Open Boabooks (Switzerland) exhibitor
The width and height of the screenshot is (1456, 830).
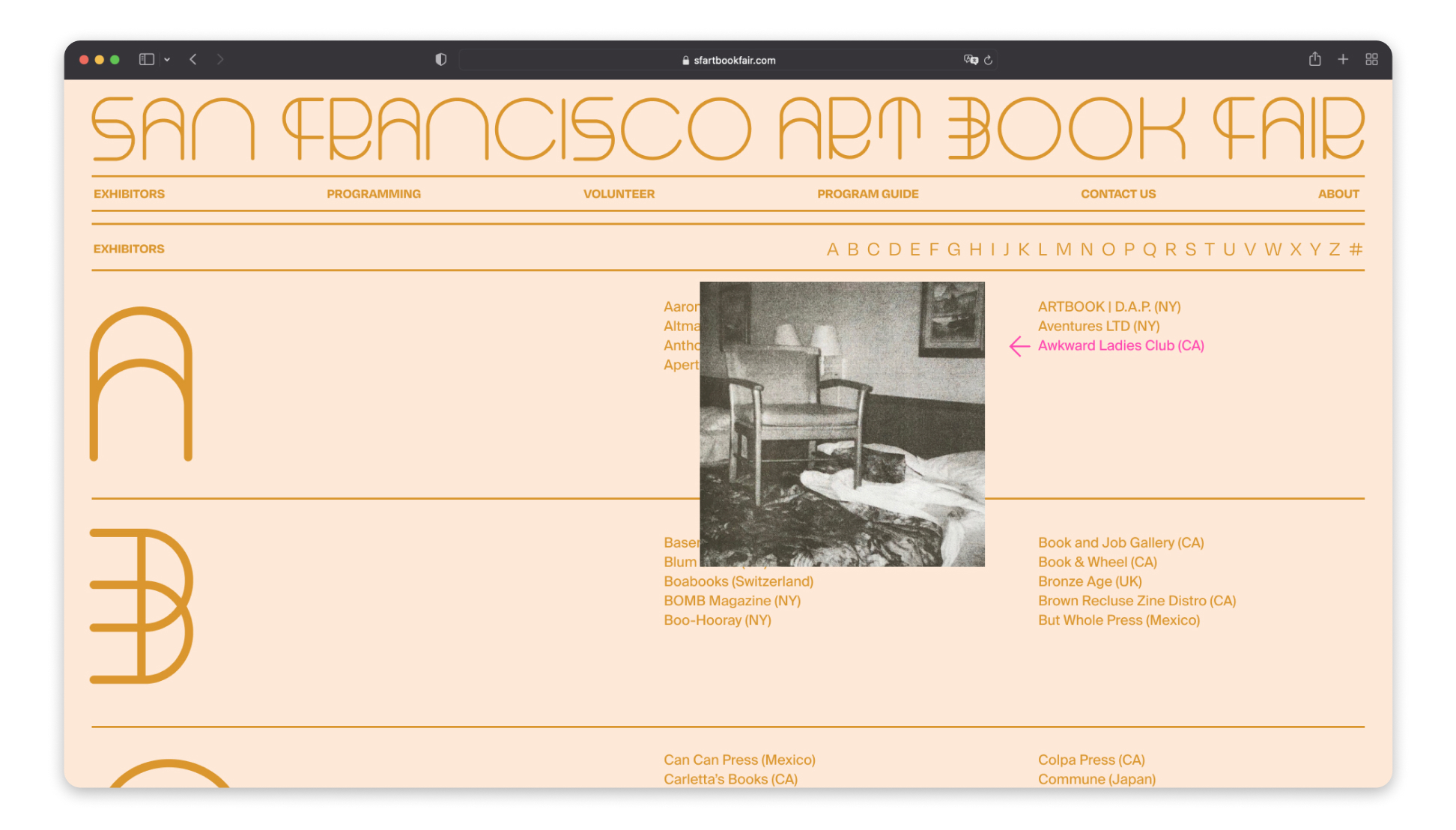(738, 582)
